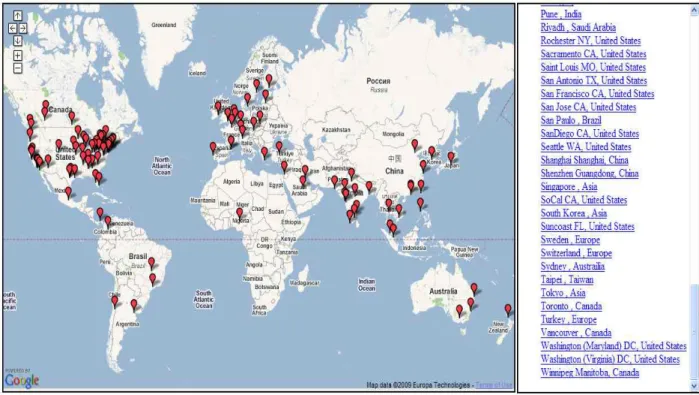Open the San Paulo, Brazil link

pos(571,120)
